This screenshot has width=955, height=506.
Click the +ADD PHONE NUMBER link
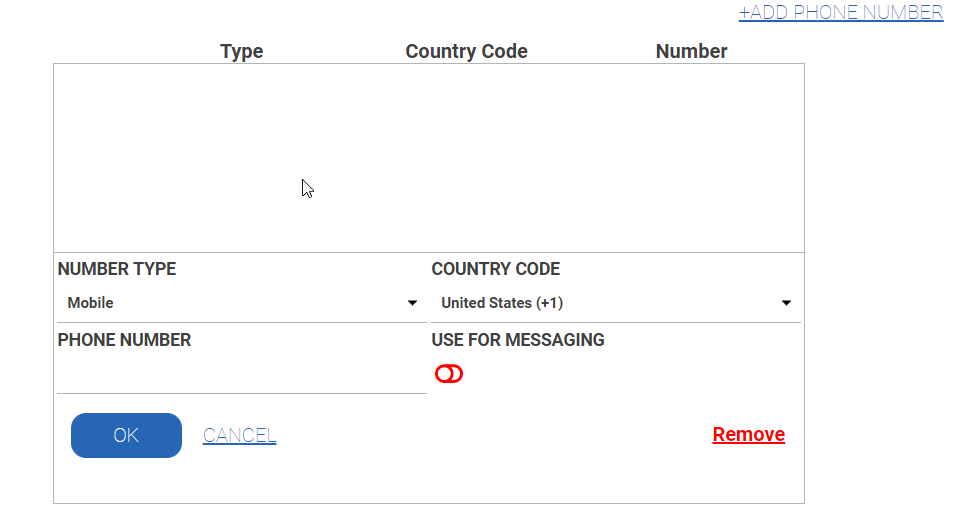[x=840, y=12]
